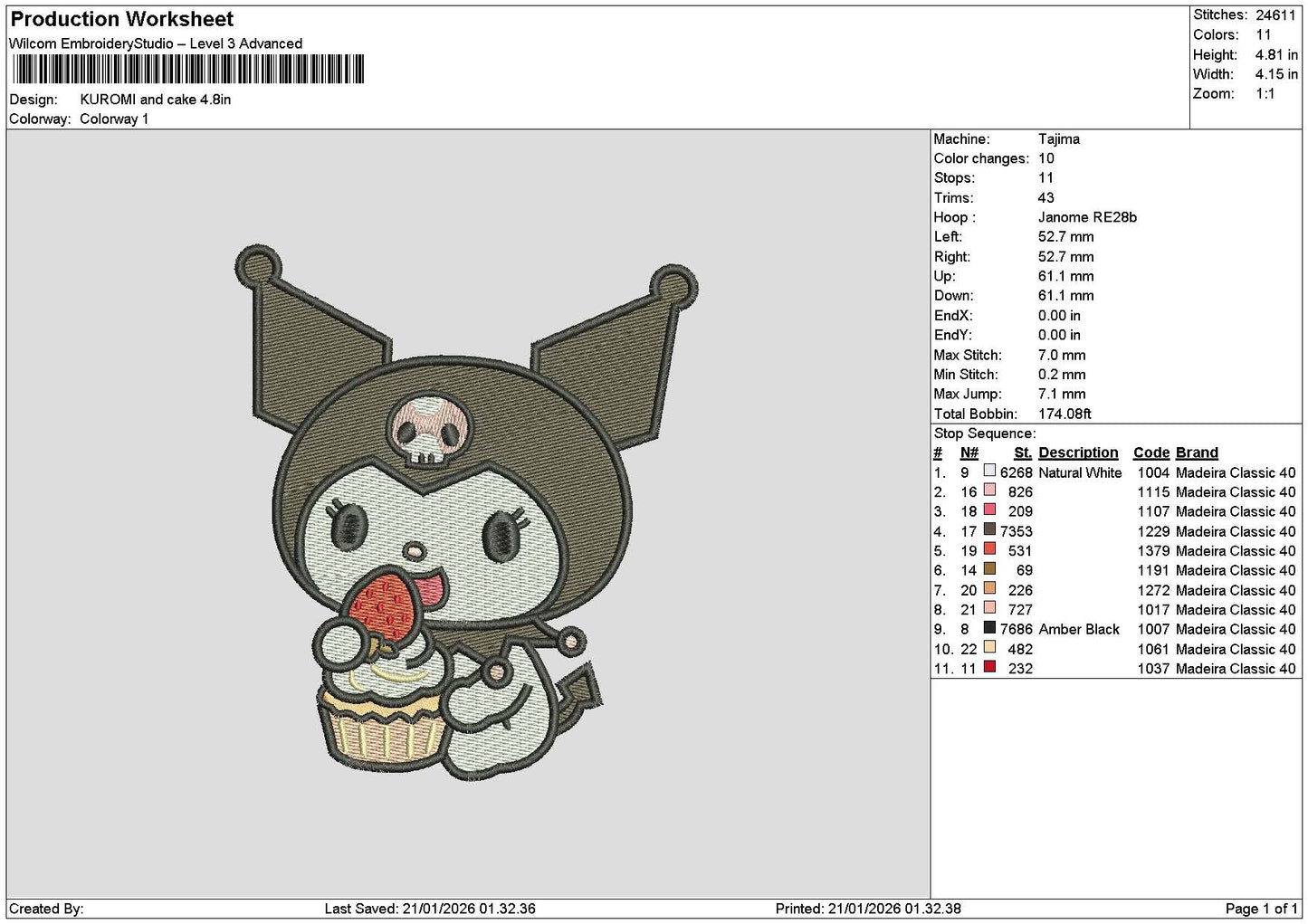The image size is (1308, 924).
Task: Click the stitch count 7353 in row 4
Action: point(1017,531)
